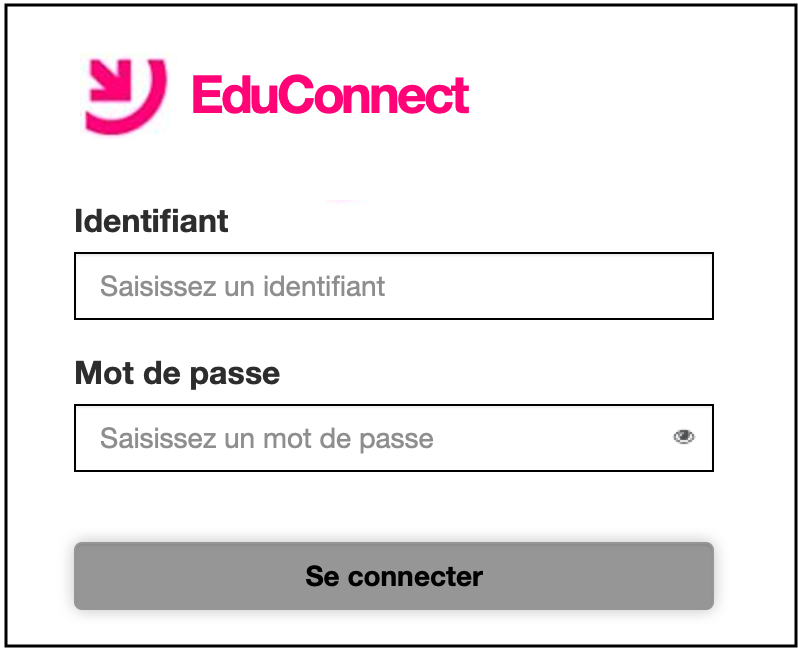The width and height of the screenshot is (798, 652).
Task: Show password using the eye icon
Action: coord(683,437)
